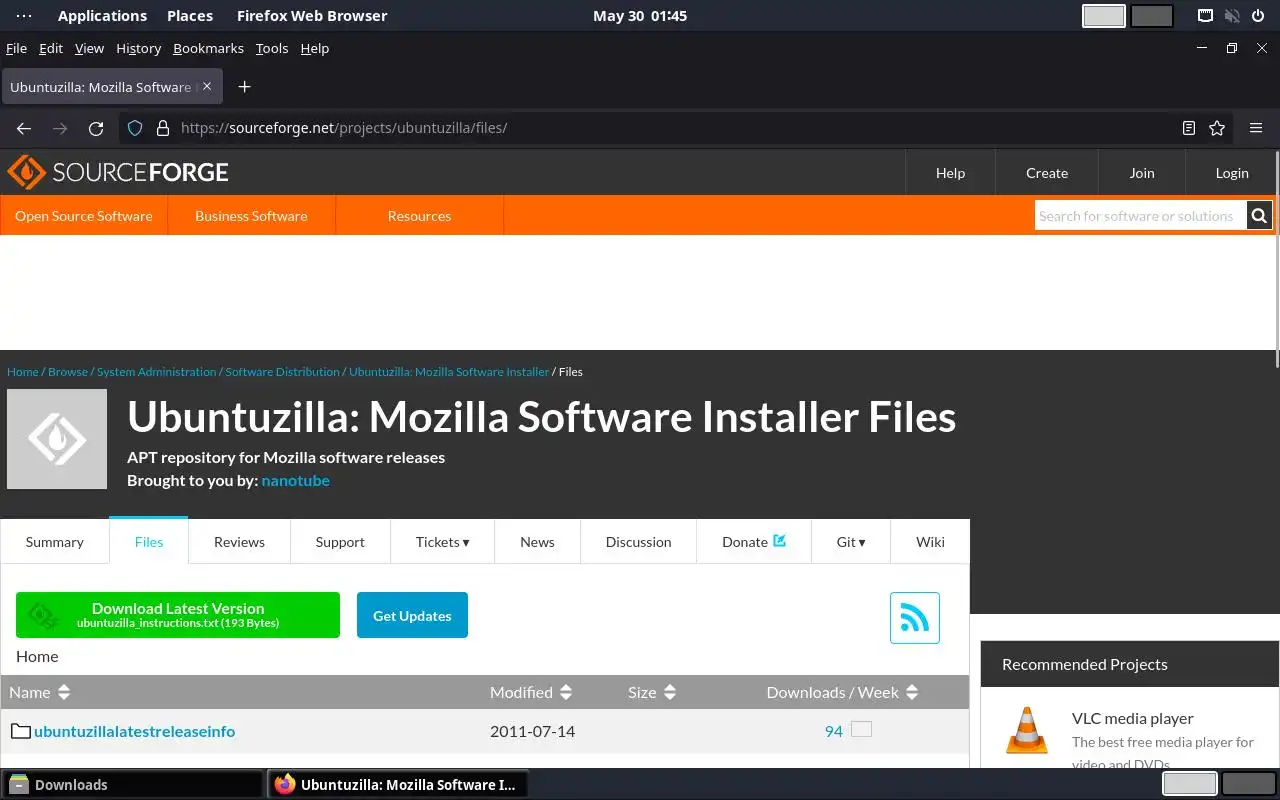Click the network tray icon

tap(1206, 16)
